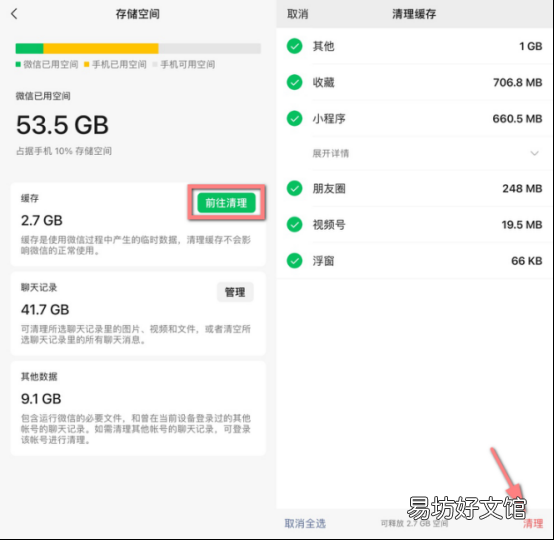Image resolution: width=554 pixels, height=540 pixels.
Task: Tap 取消全选 at the bottom
Action: click(305, 523)
